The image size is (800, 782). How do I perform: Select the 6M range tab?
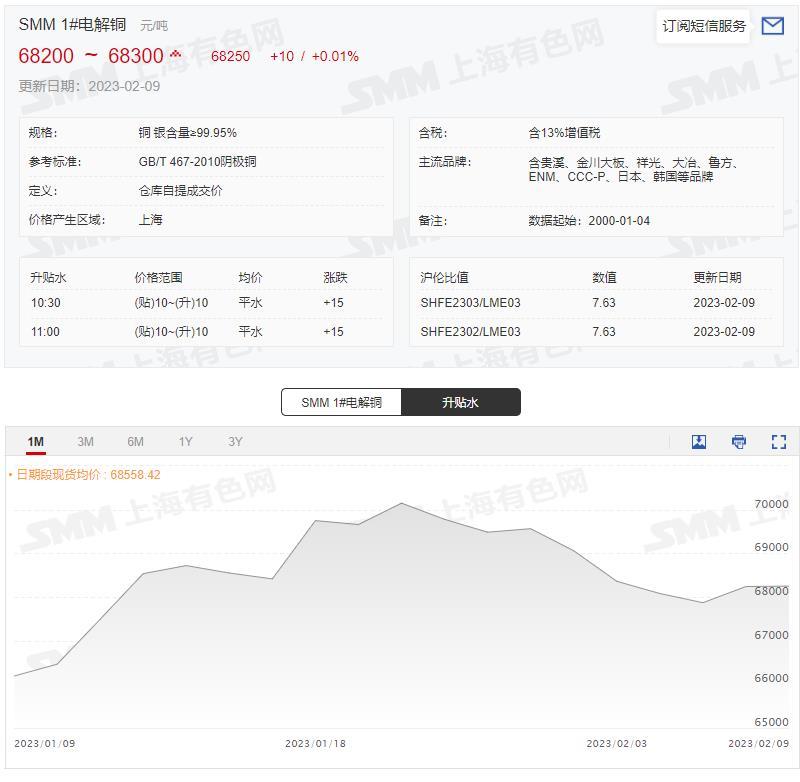click(135, 440)
